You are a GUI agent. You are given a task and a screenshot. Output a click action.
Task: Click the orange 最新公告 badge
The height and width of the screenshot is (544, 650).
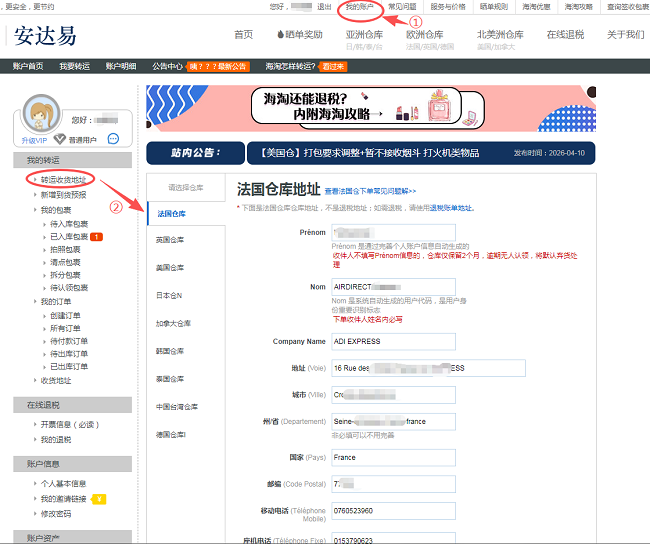pos(218,67)
